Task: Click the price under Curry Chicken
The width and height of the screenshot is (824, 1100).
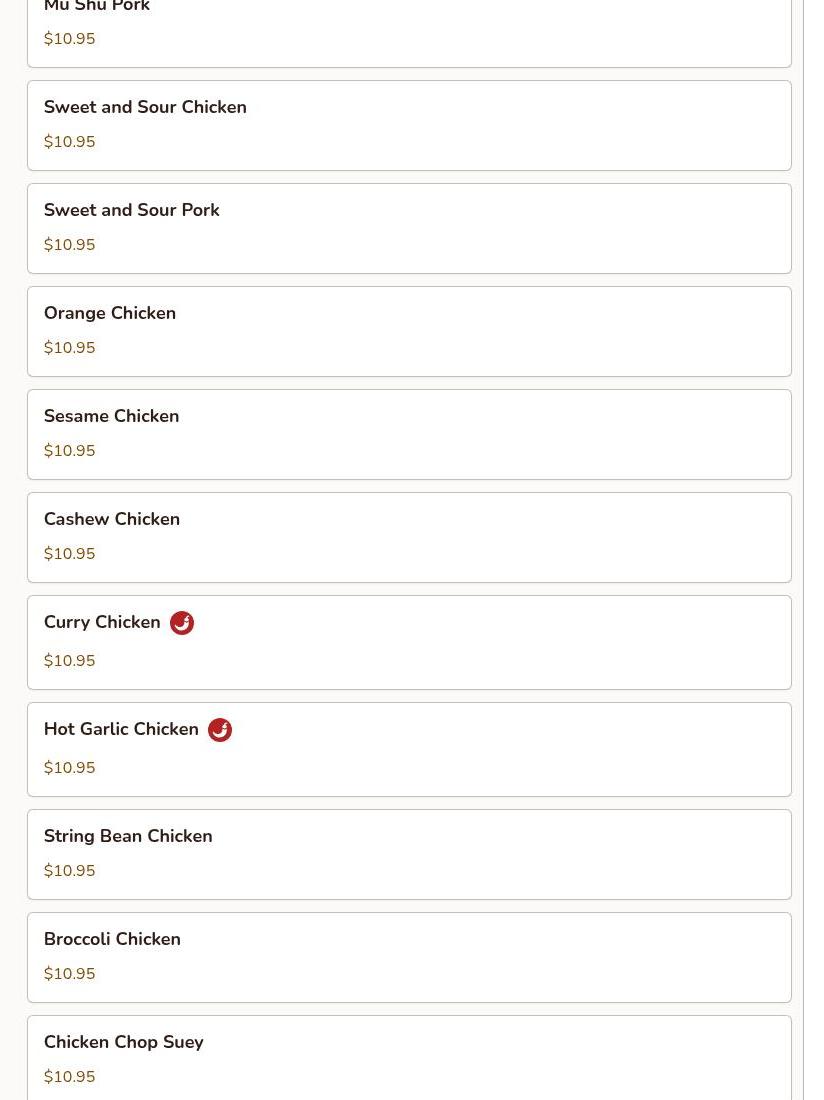Action: coord(69,661)
